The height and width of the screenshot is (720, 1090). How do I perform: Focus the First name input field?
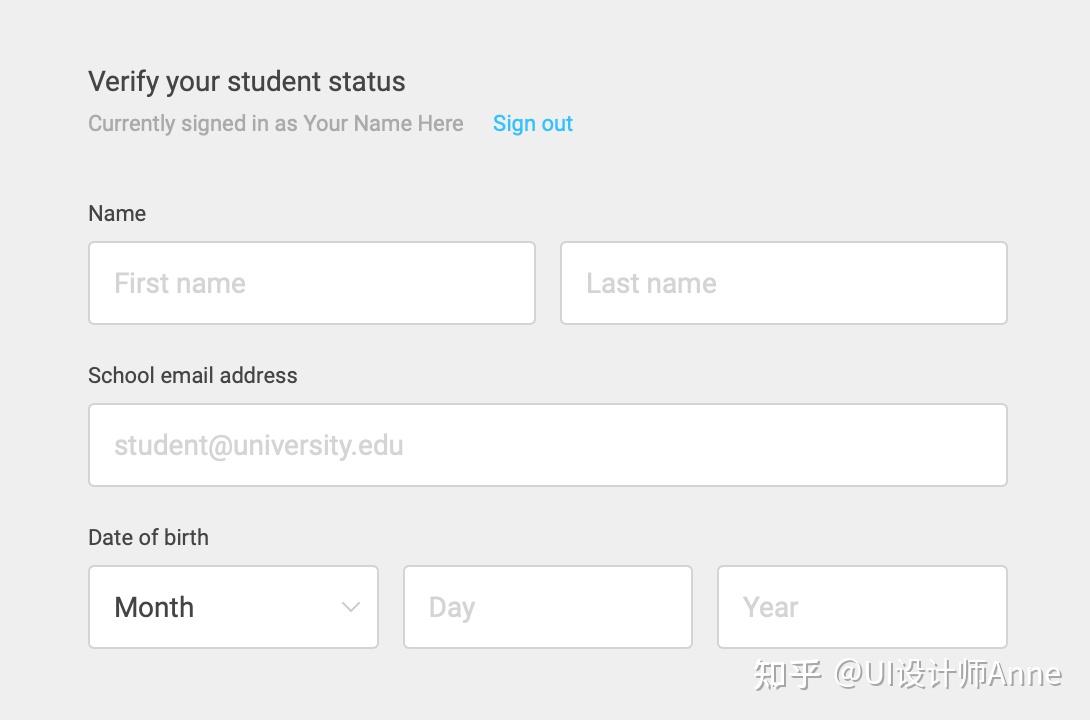tap(311, 283)
